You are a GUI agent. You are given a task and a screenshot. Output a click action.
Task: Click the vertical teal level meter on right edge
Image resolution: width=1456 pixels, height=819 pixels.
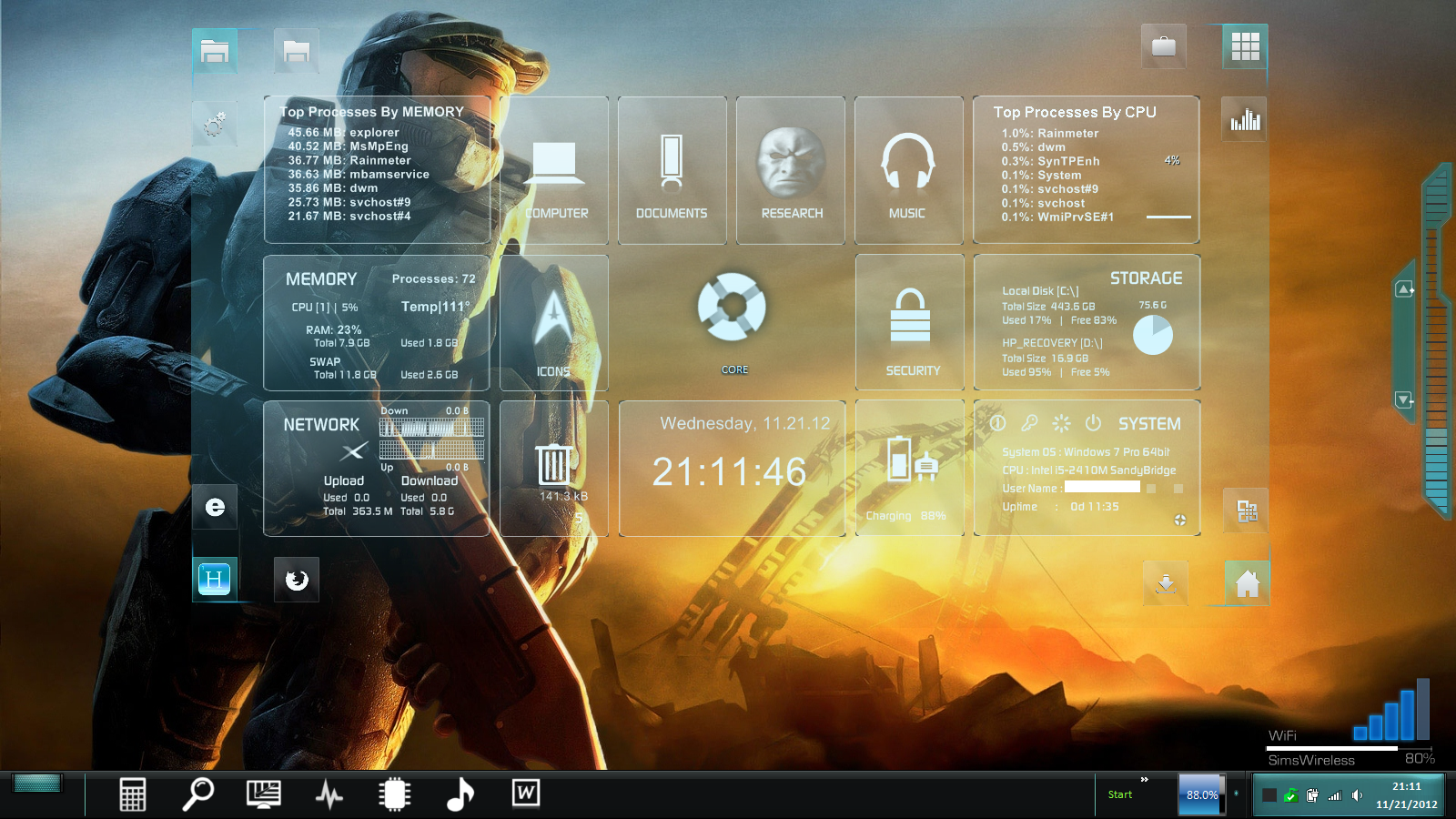coord(1435,340)
